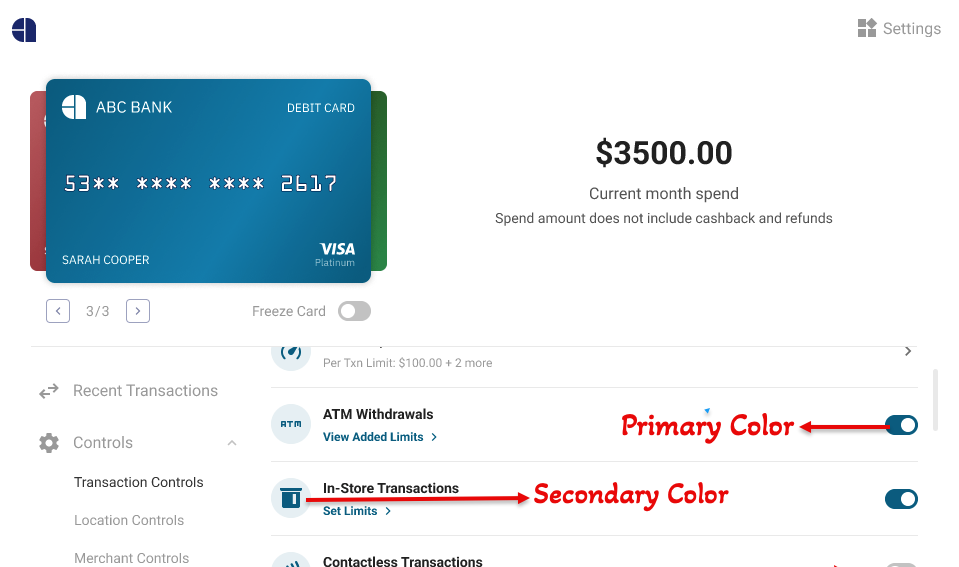Click the blue ABC Bank debit card

tap(208, 181)
